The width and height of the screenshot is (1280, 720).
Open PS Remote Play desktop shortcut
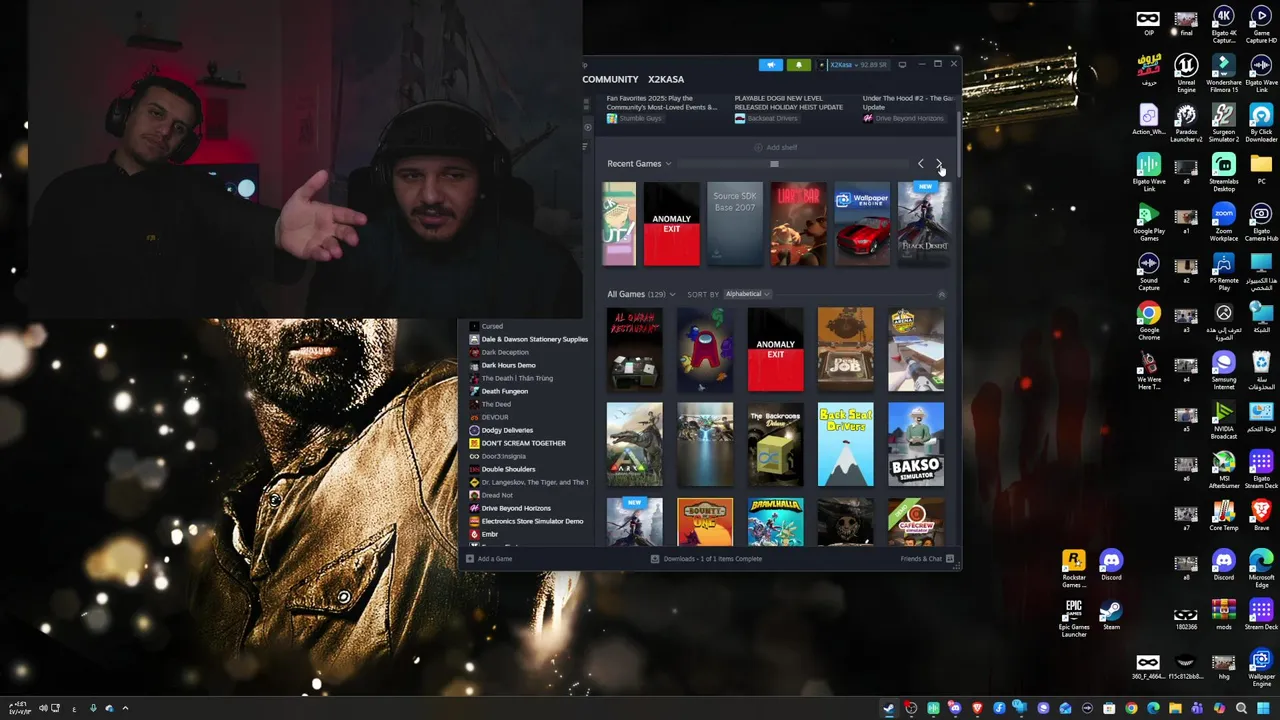click(1224, 271)
